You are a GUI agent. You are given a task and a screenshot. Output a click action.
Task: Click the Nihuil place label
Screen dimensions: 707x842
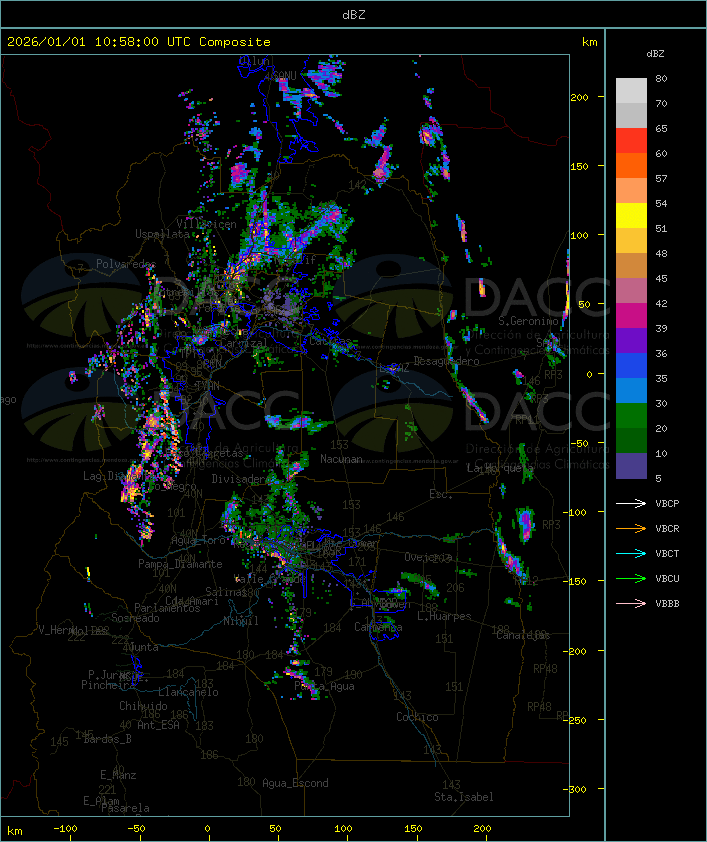pyautogui.click(x=241, y=621)
